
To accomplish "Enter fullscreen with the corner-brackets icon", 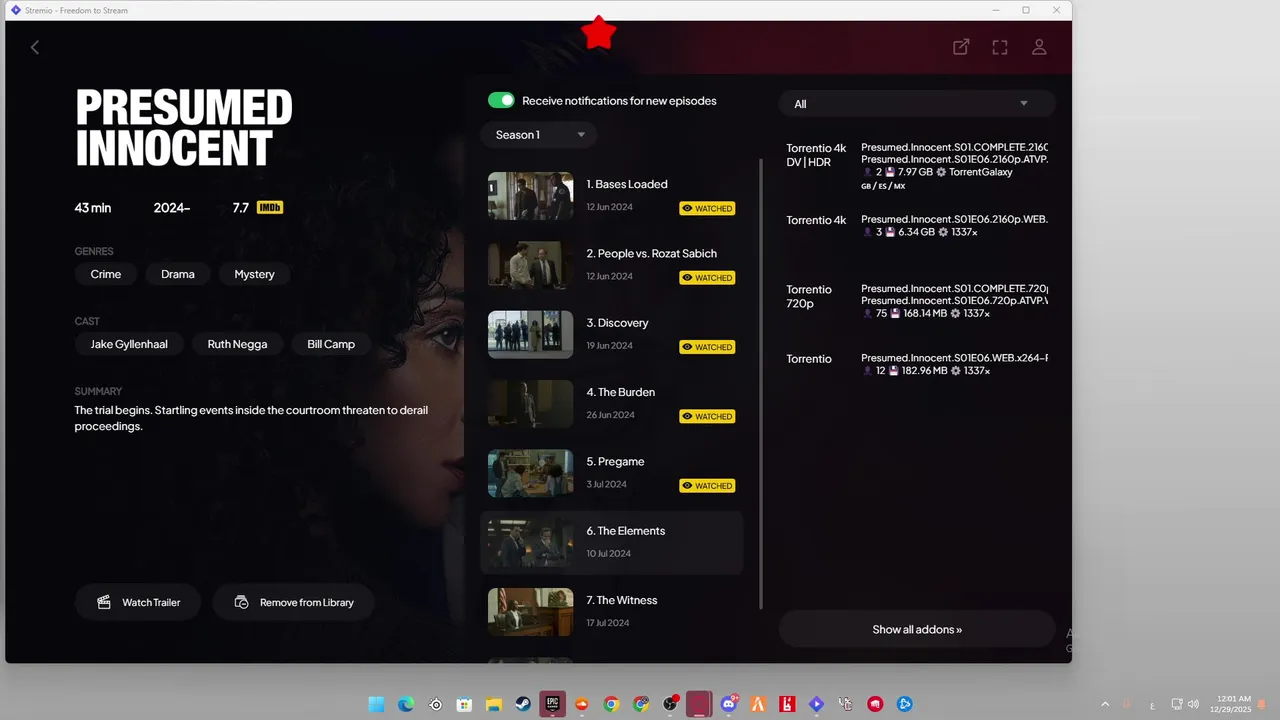I will click(x=1000, y=47).
